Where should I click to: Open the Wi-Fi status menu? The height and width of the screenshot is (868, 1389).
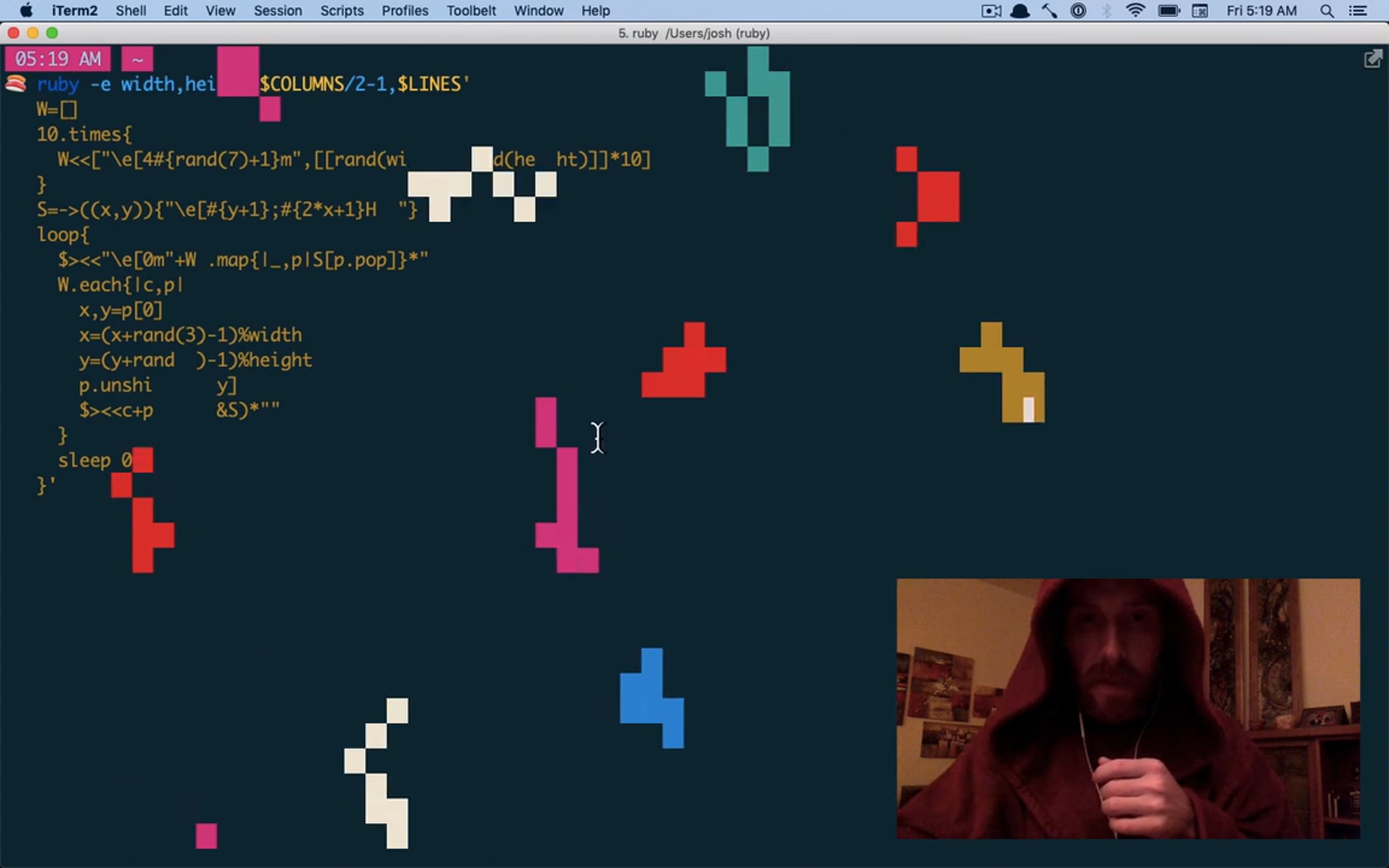pyautogui.click(x=1135, y=11)
